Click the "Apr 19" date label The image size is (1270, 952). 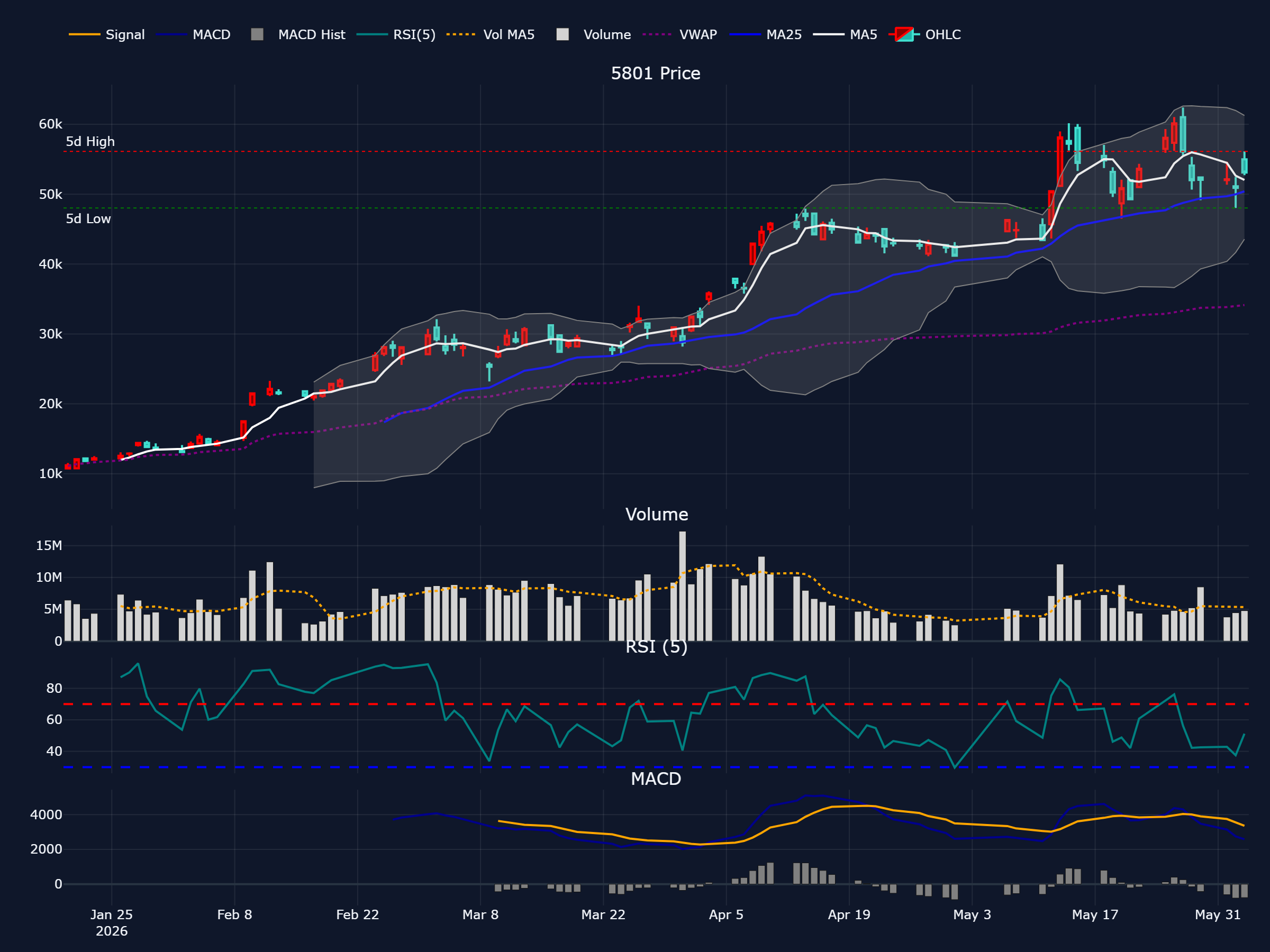849,914
